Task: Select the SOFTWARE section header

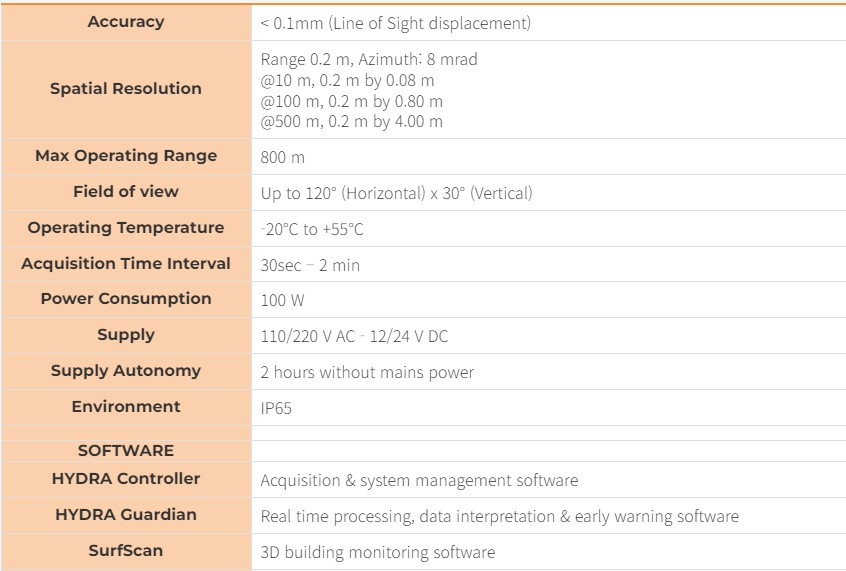Action: [x=126, y=451]
